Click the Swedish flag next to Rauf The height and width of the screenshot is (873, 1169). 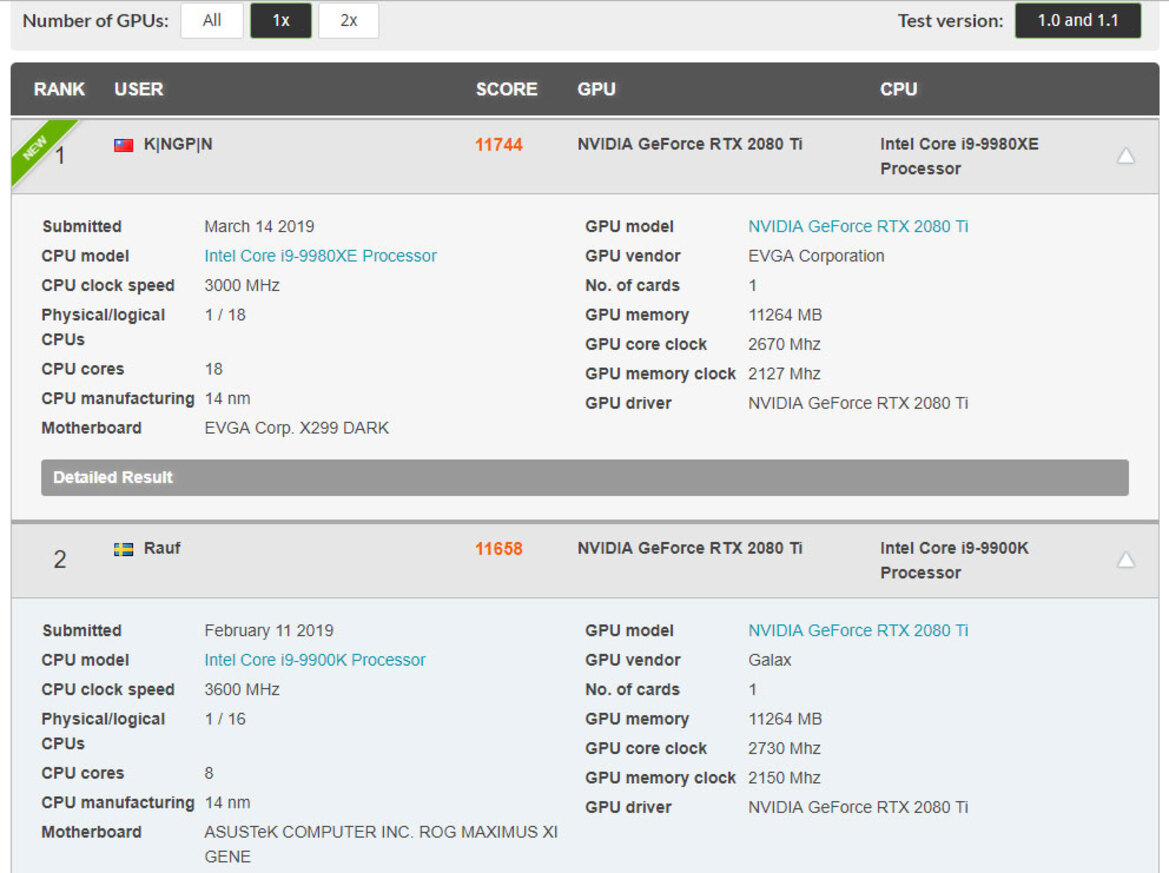[x=124, y=549]
